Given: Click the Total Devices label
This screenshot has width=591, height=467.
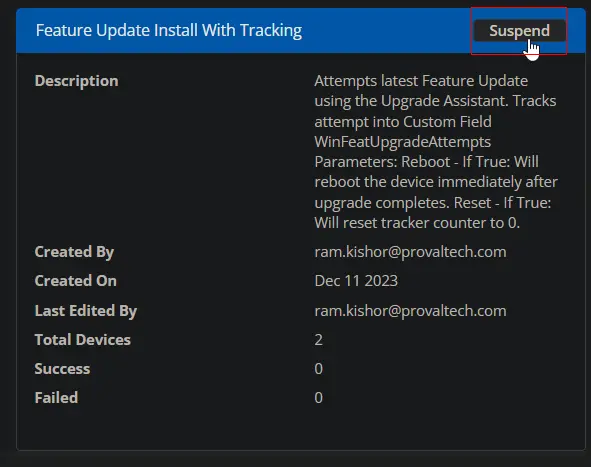Looking at the screenshot, I should (83, 340).
